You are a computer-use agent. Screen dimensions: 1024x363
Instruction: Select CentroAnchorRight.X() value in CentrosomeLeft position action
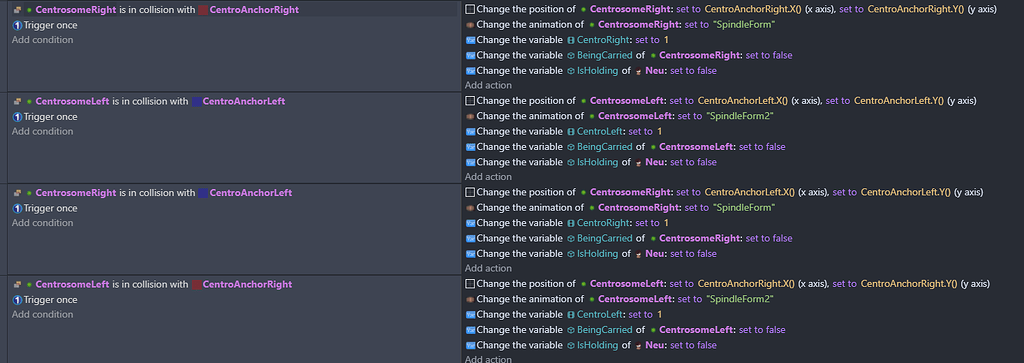pyautogui.click(x=746, y=283)
